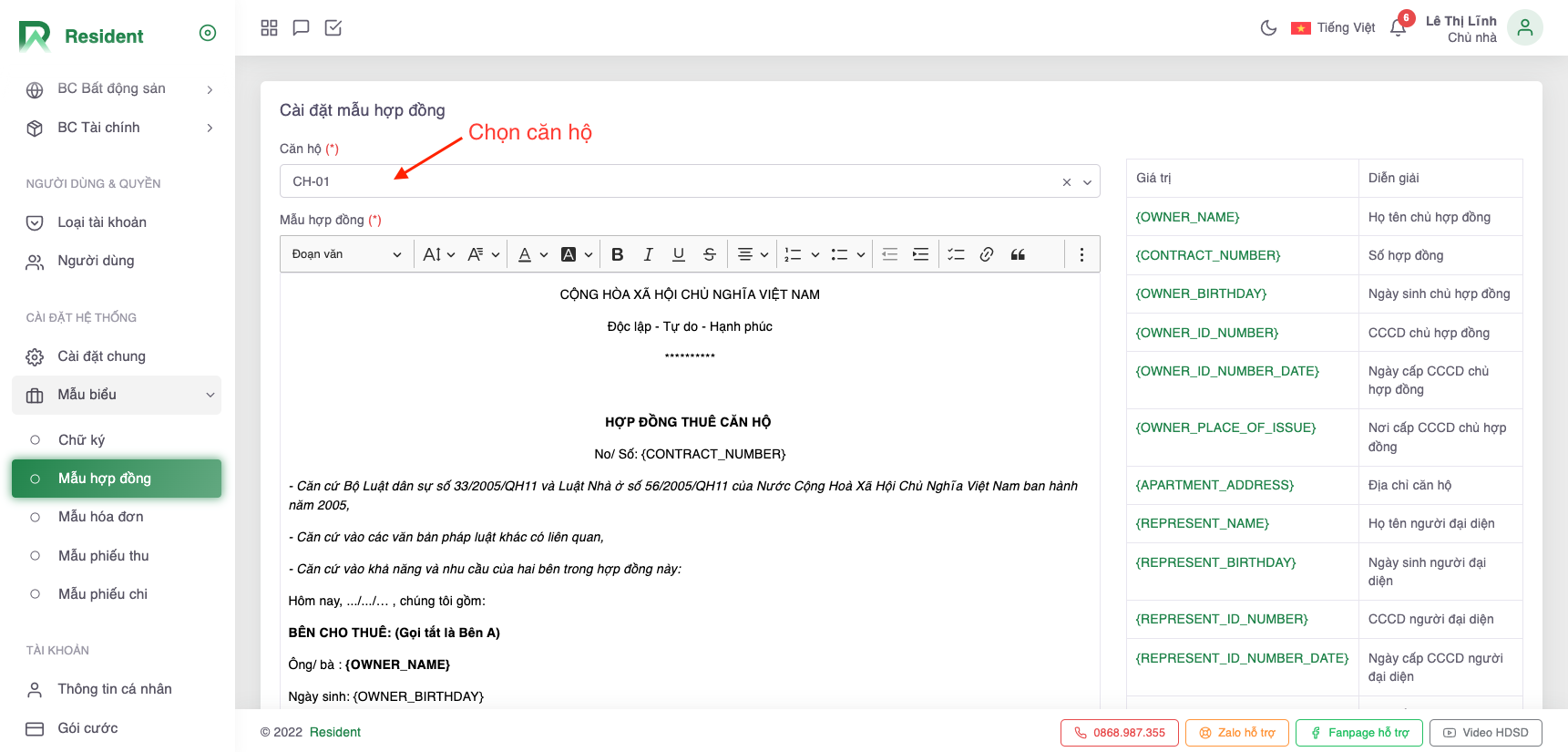Viewport: 1568px width, 752px height.
Task: Insert a to-do list
Action: point(956,254)
